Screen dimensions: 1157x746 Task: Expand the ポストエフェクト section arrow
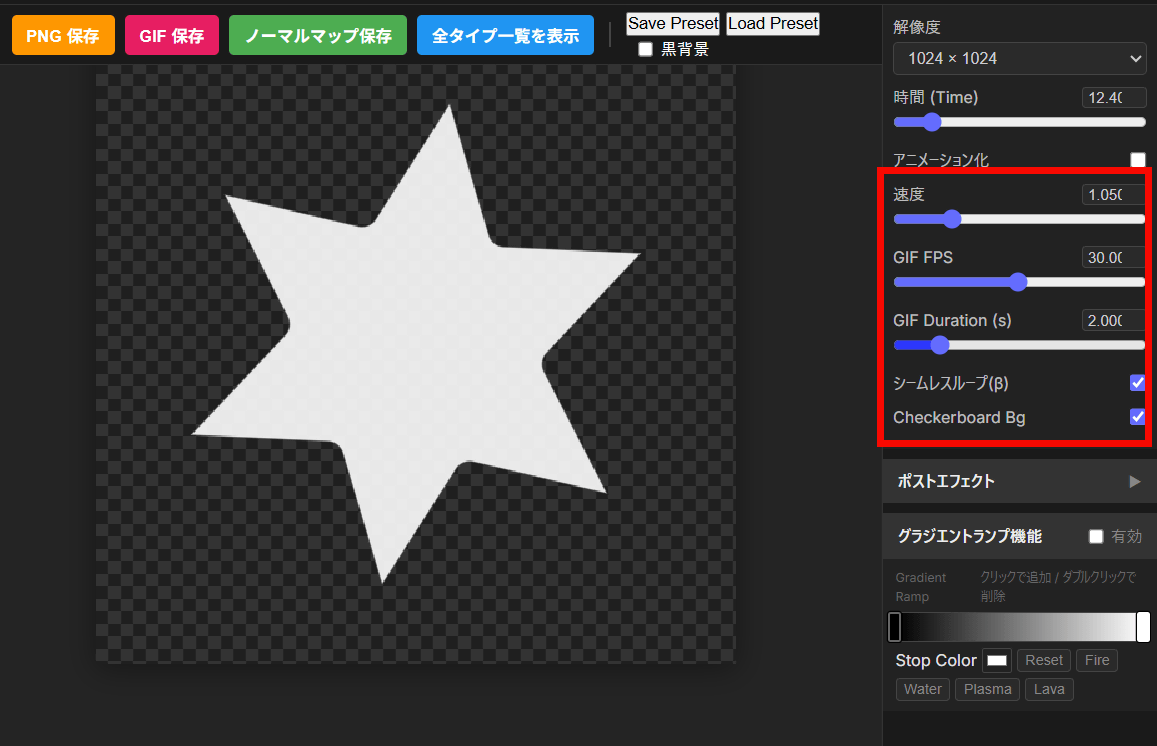coord(1134,481)
